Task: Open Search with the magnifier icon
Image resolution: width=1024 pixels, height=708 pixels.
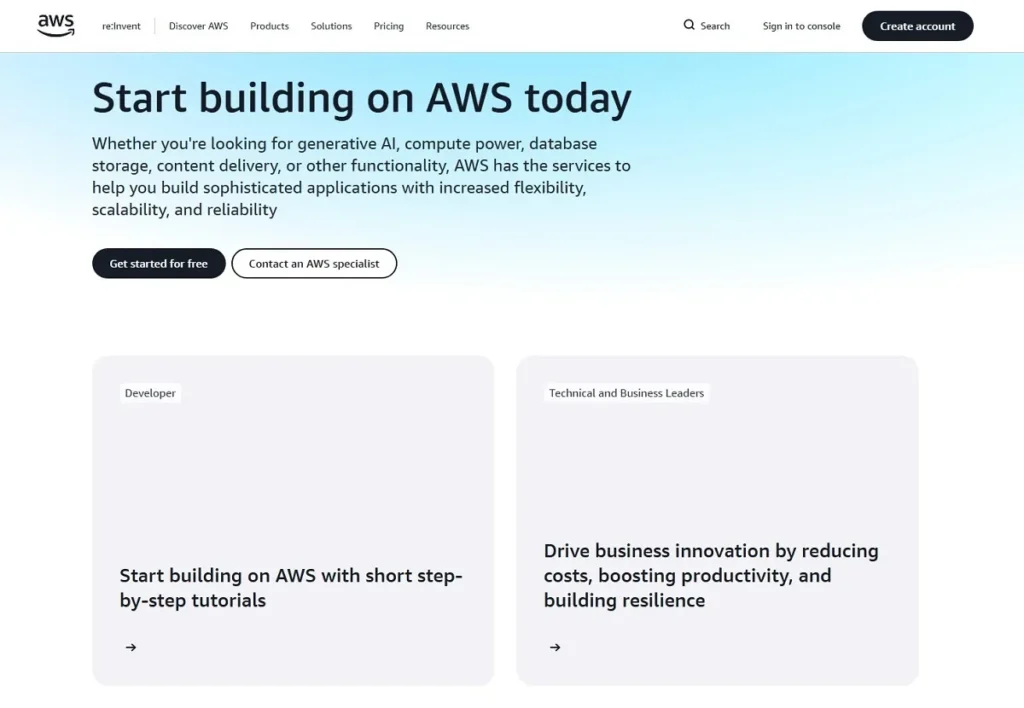Action: [706, 25]
